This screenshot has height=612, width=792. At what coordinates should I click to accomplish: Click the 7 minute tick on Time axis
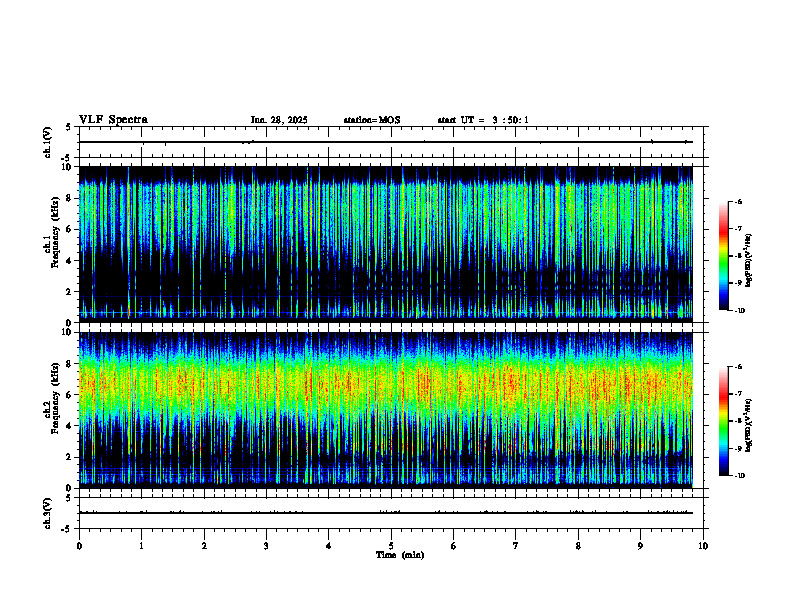pyautogui.click(x=516, y=546)
